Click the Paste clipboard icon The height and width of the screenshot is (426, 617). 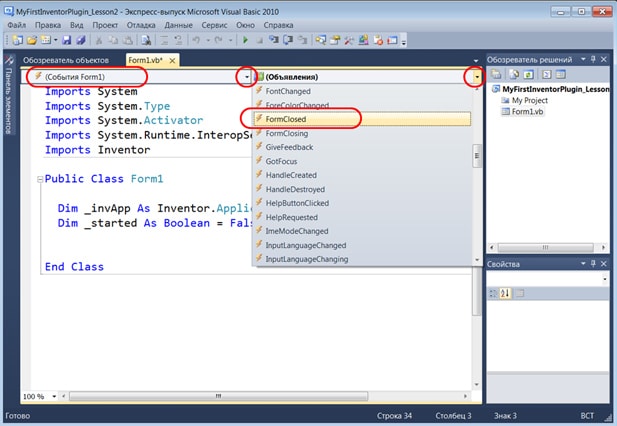coord(127,40)
